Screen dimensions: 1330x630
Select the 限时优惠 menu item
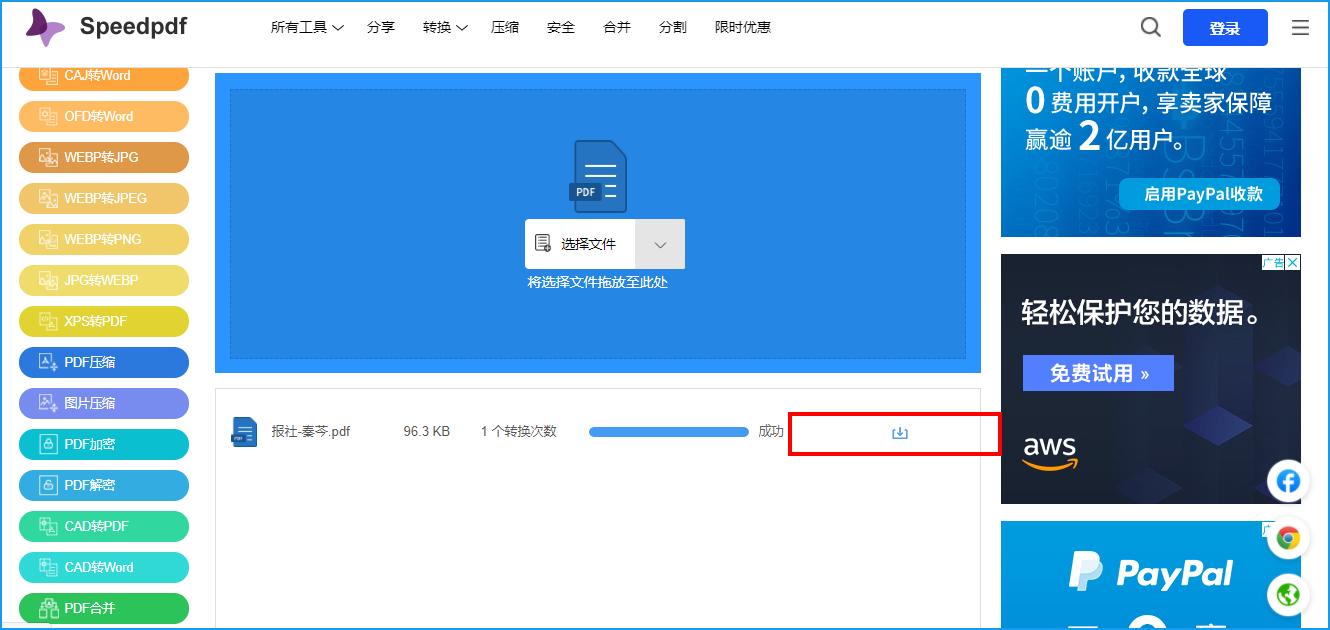click(742, 27)
